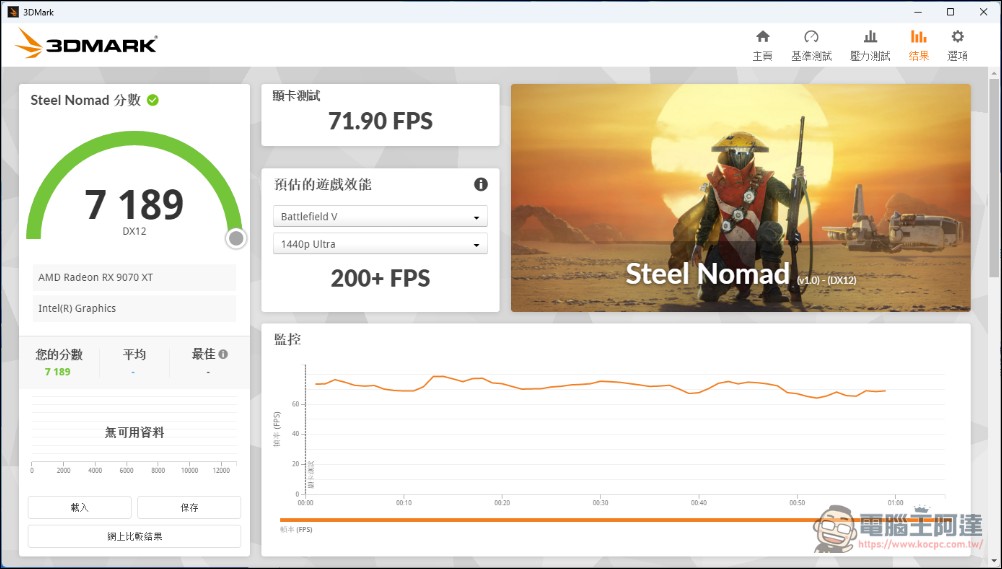Click the vertical scrollbar on the right

point(995,176)
